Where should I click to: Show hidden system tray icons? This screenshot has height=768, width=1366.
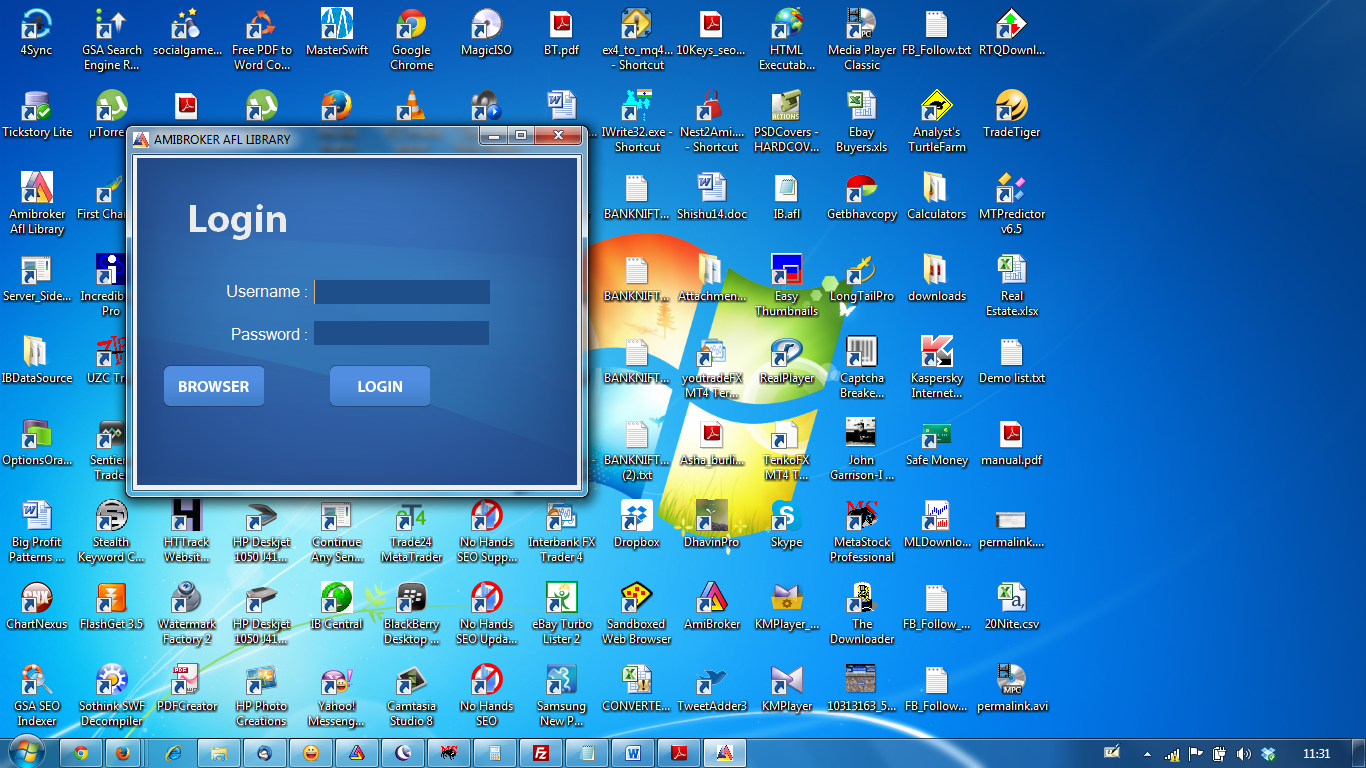1147,753
